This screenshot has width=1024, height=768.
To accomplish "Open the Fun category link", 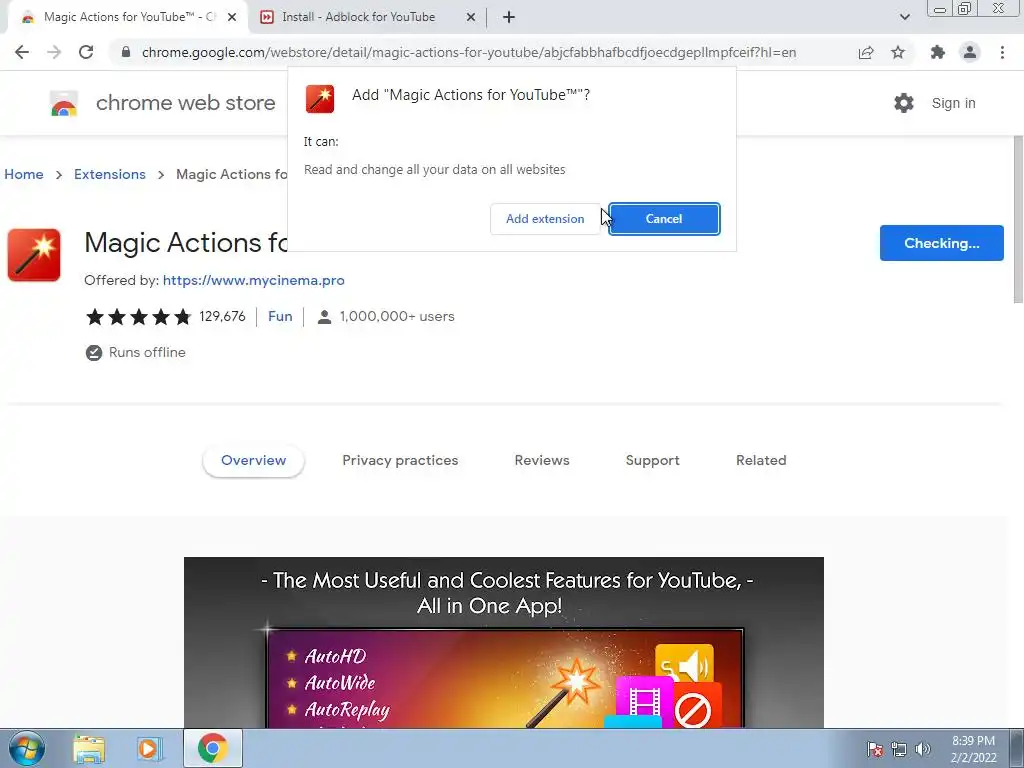I will click(x=280, y=316).
